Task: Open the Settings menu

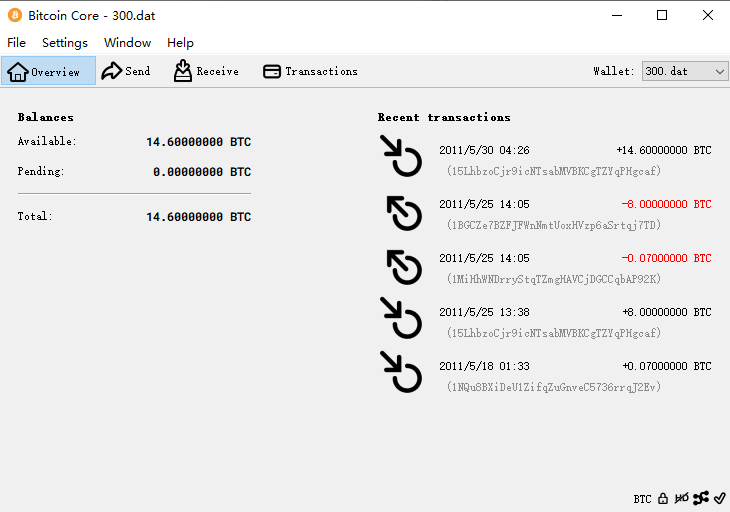Action: [65, 43]
